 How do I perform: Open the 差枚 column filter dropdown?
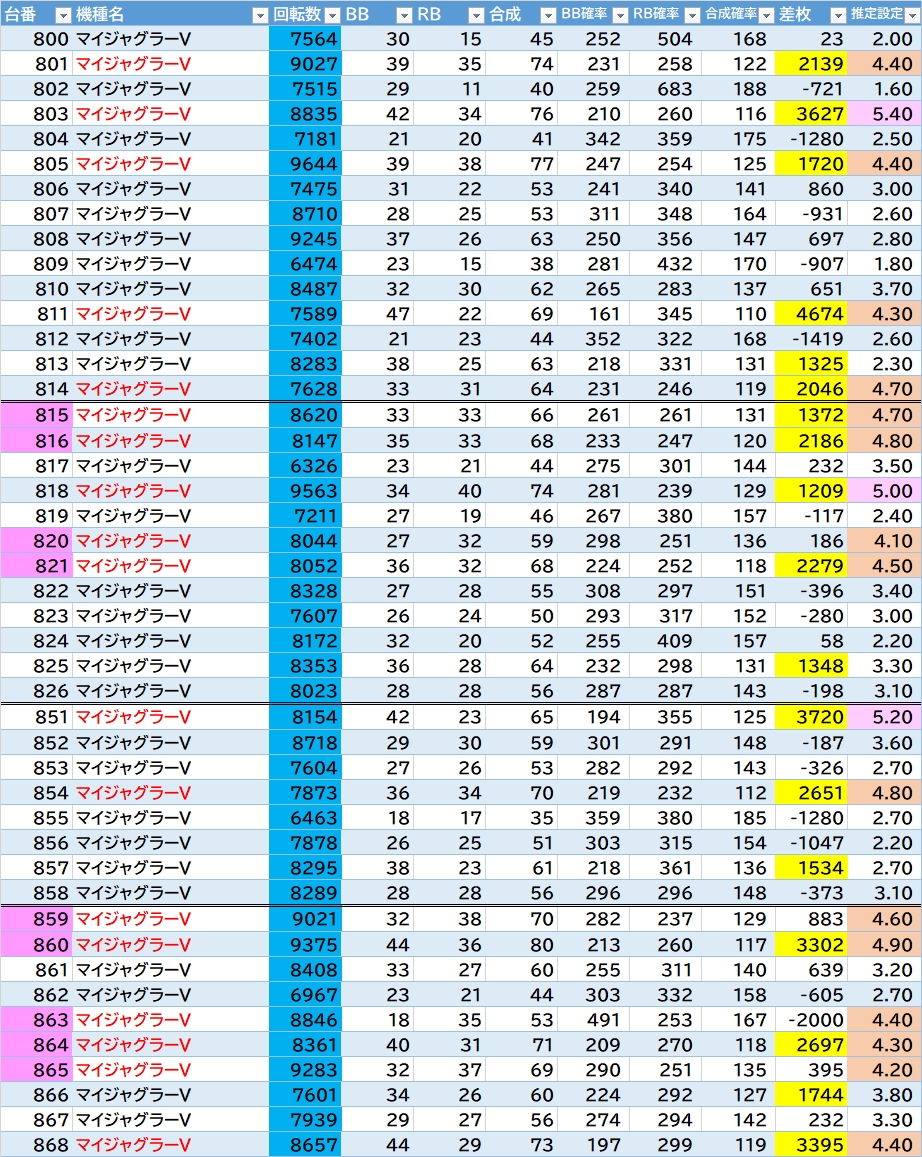pyautogui.click(x=838, y=15)
